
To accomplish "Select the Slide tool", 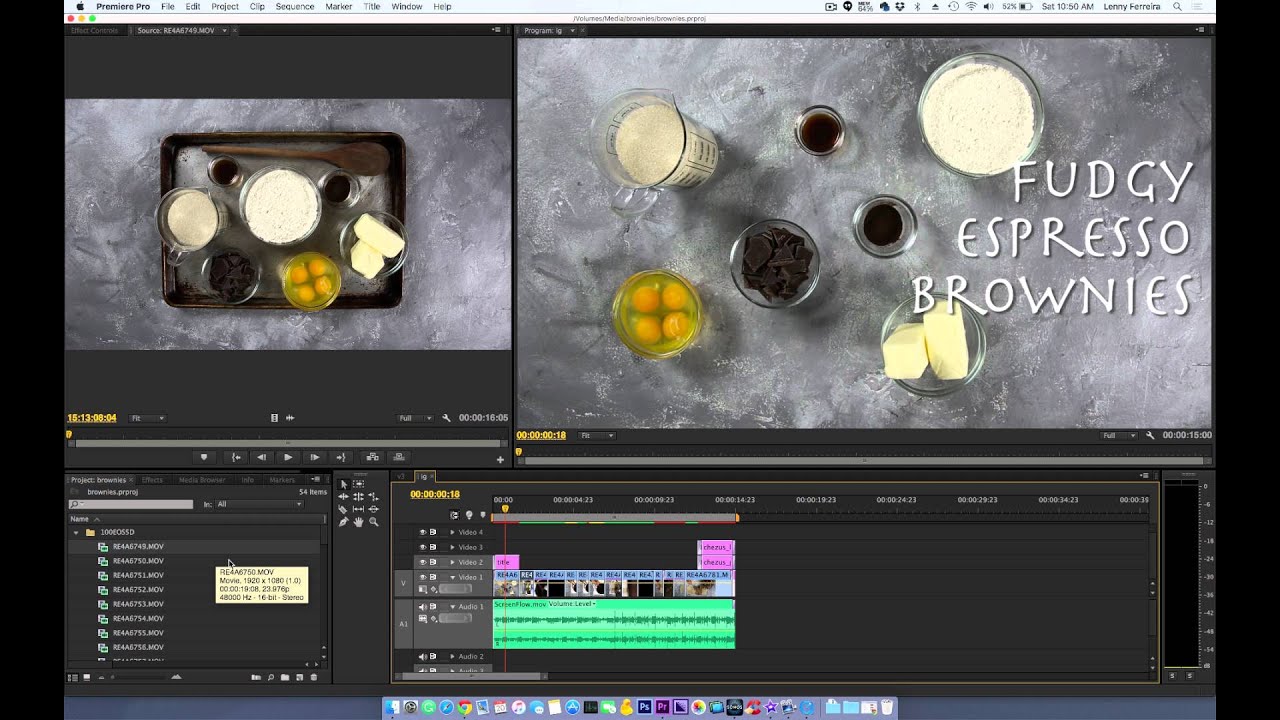I will tap(373, 509).
